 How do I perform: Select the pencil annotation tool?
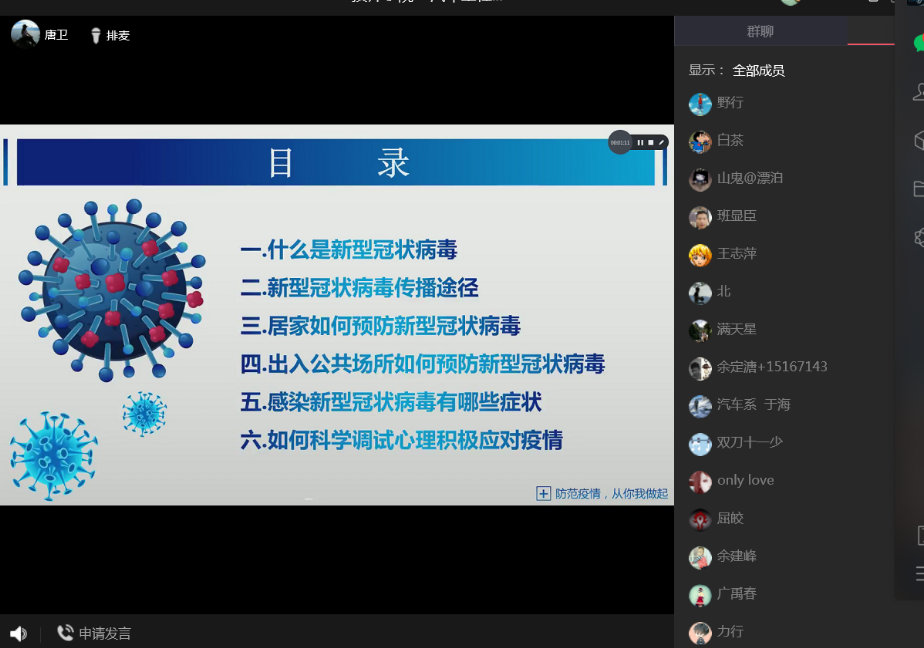click(x=661, y=143)
